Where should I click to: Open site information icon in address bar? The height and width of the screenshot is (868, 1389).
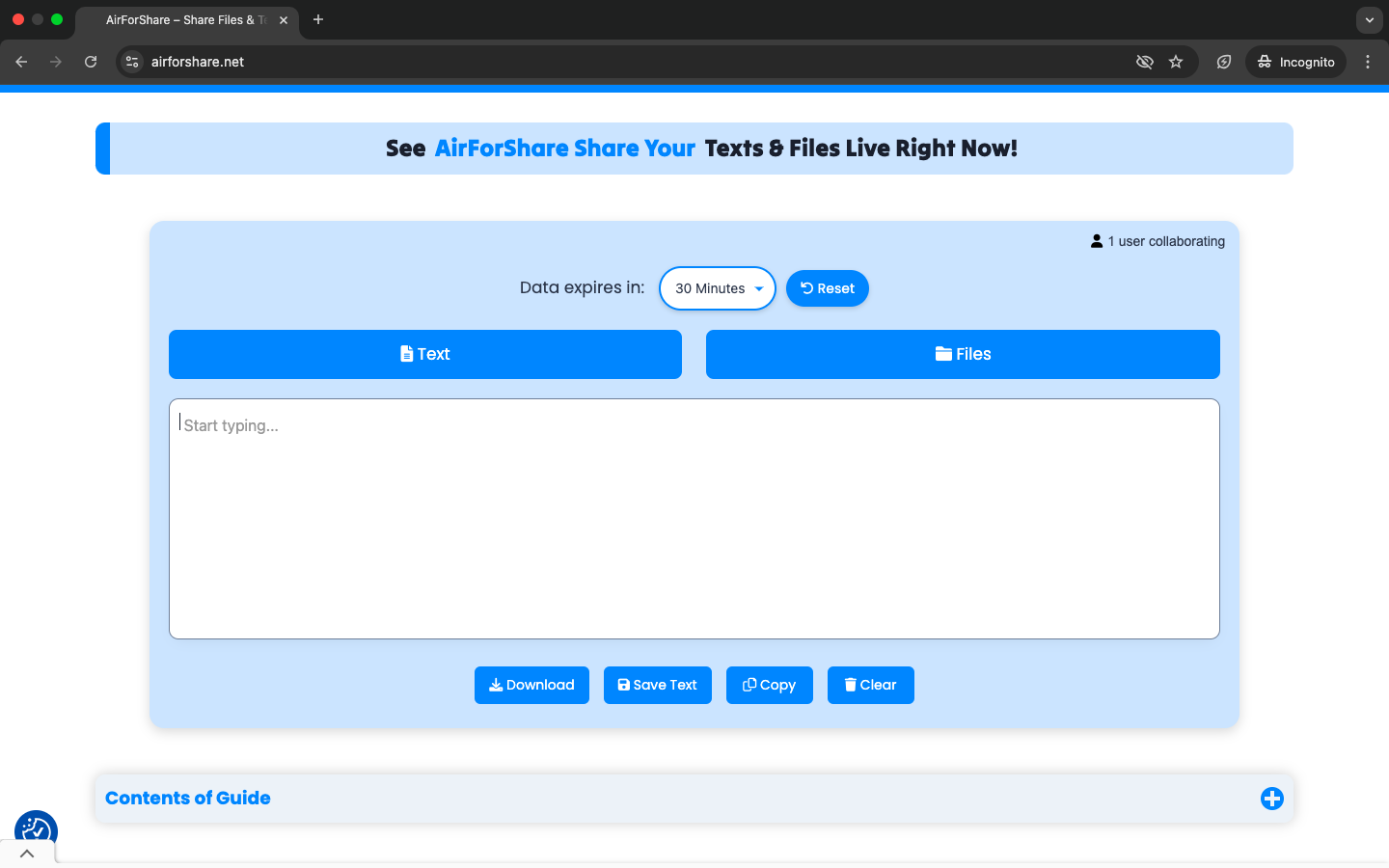(x=132, y=62)
